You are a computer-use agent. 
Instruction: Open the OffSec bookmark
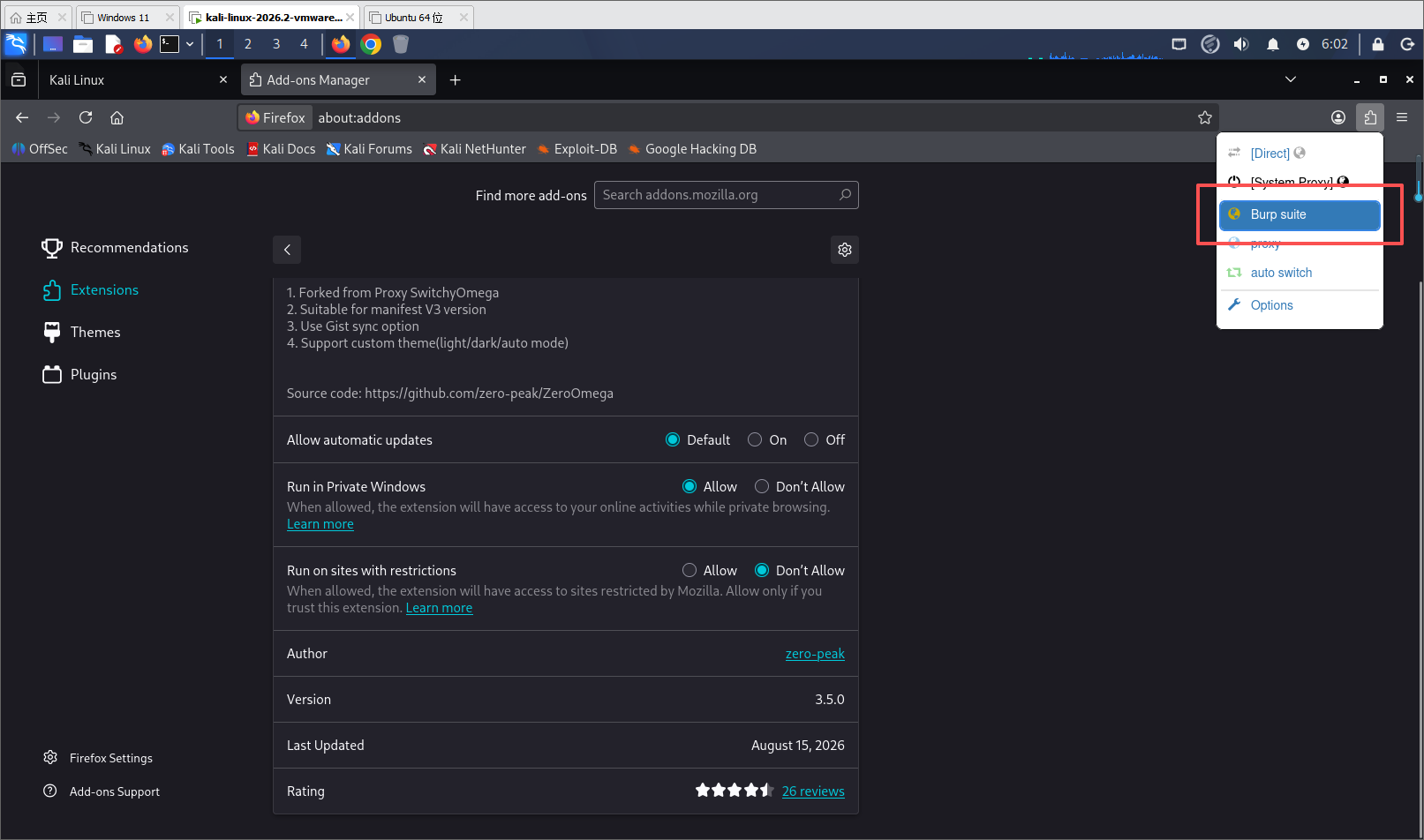pyautogui.click(x=40, y=149)
